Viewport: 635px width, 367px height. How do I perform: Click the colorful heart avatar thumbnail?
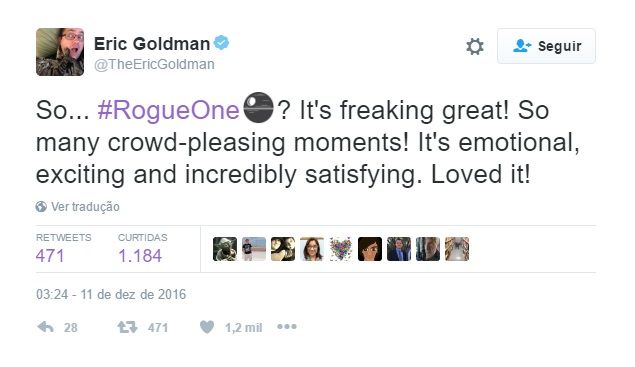341,249
